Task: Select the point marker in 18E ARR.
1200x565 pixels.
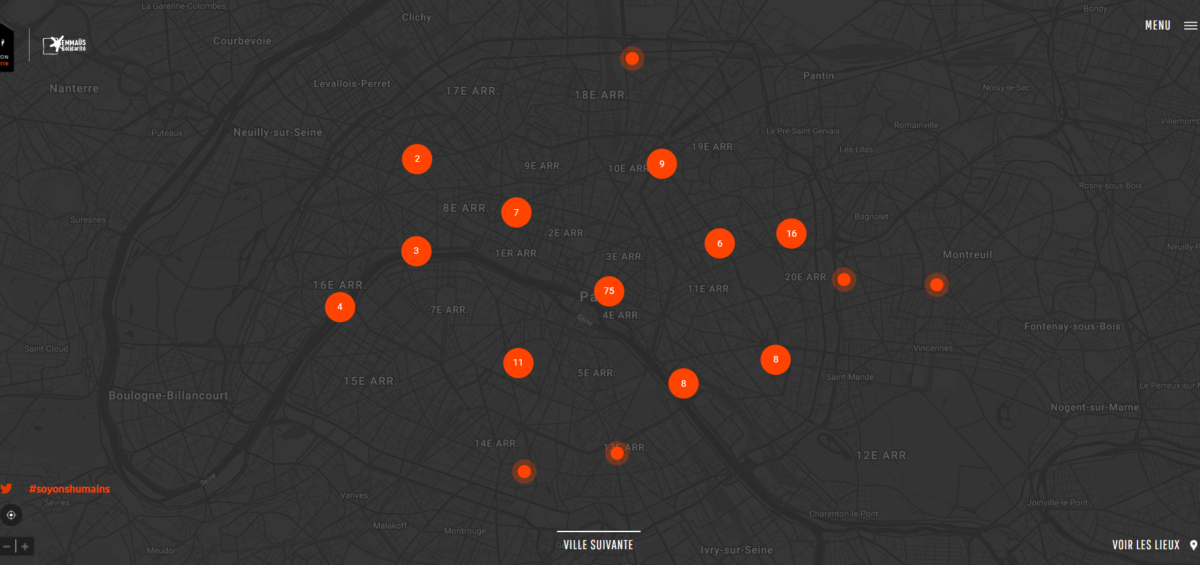Action: [632, 58]
